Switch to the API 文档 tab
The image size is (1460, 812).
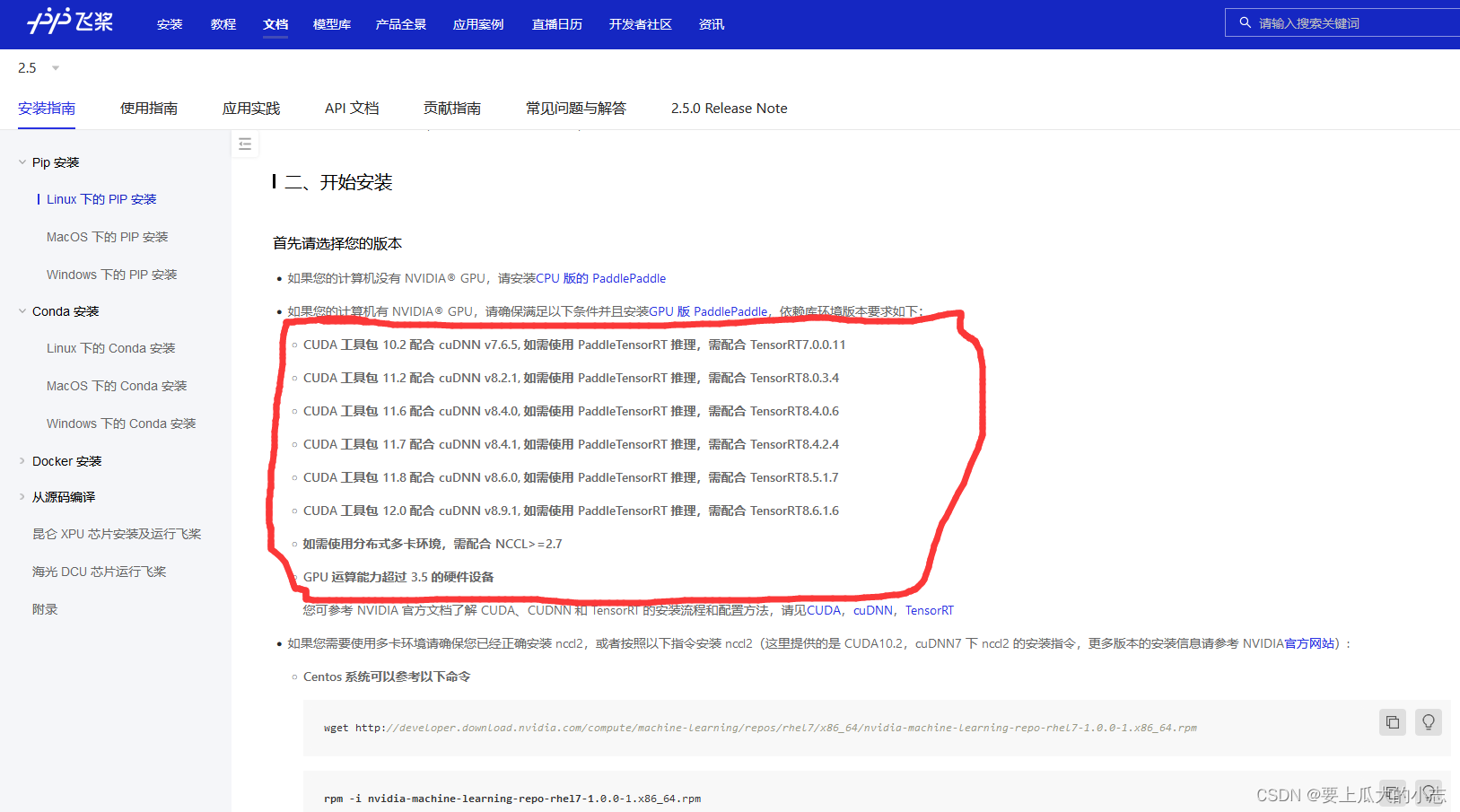352,109
